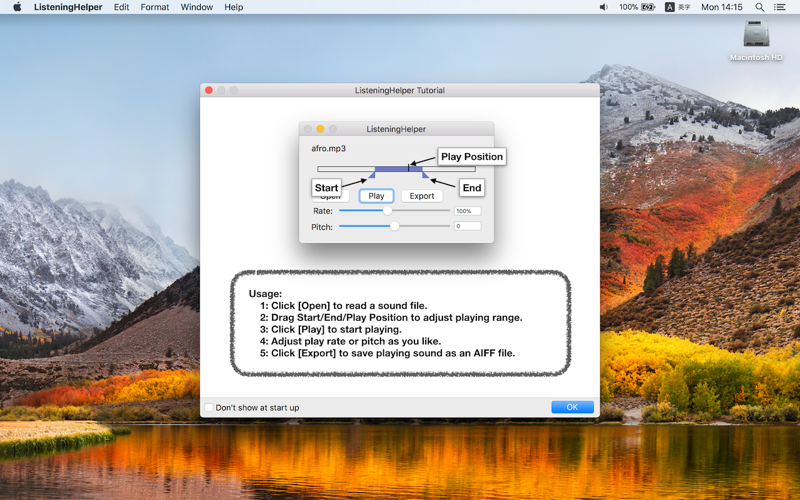Click the ListeningHelper Tutorial title text

tap(399, 90)
